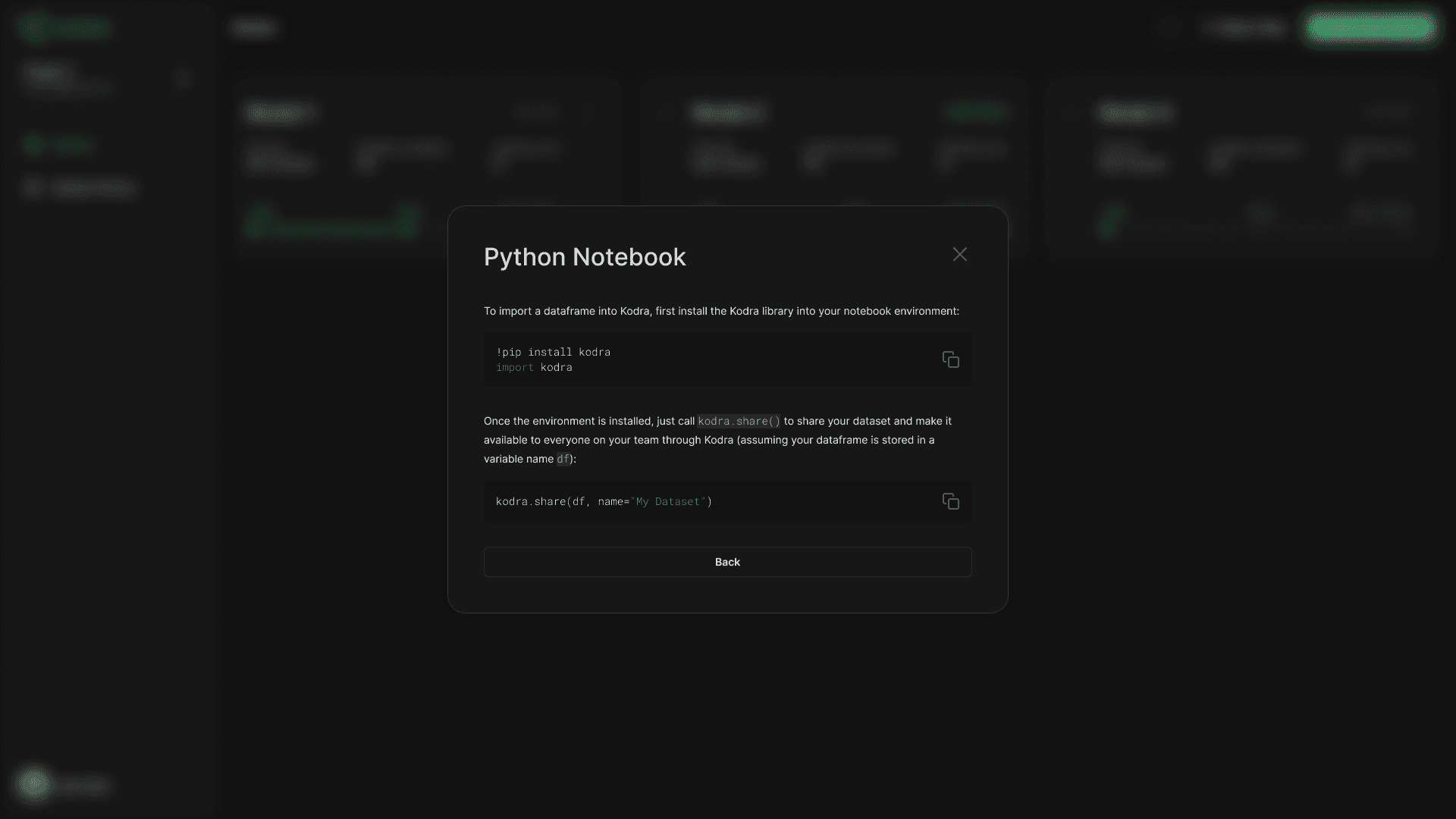Click the "!pip install kodra" code line
The width and height of the screenshot is (1456, 819).
click(553, 352)
